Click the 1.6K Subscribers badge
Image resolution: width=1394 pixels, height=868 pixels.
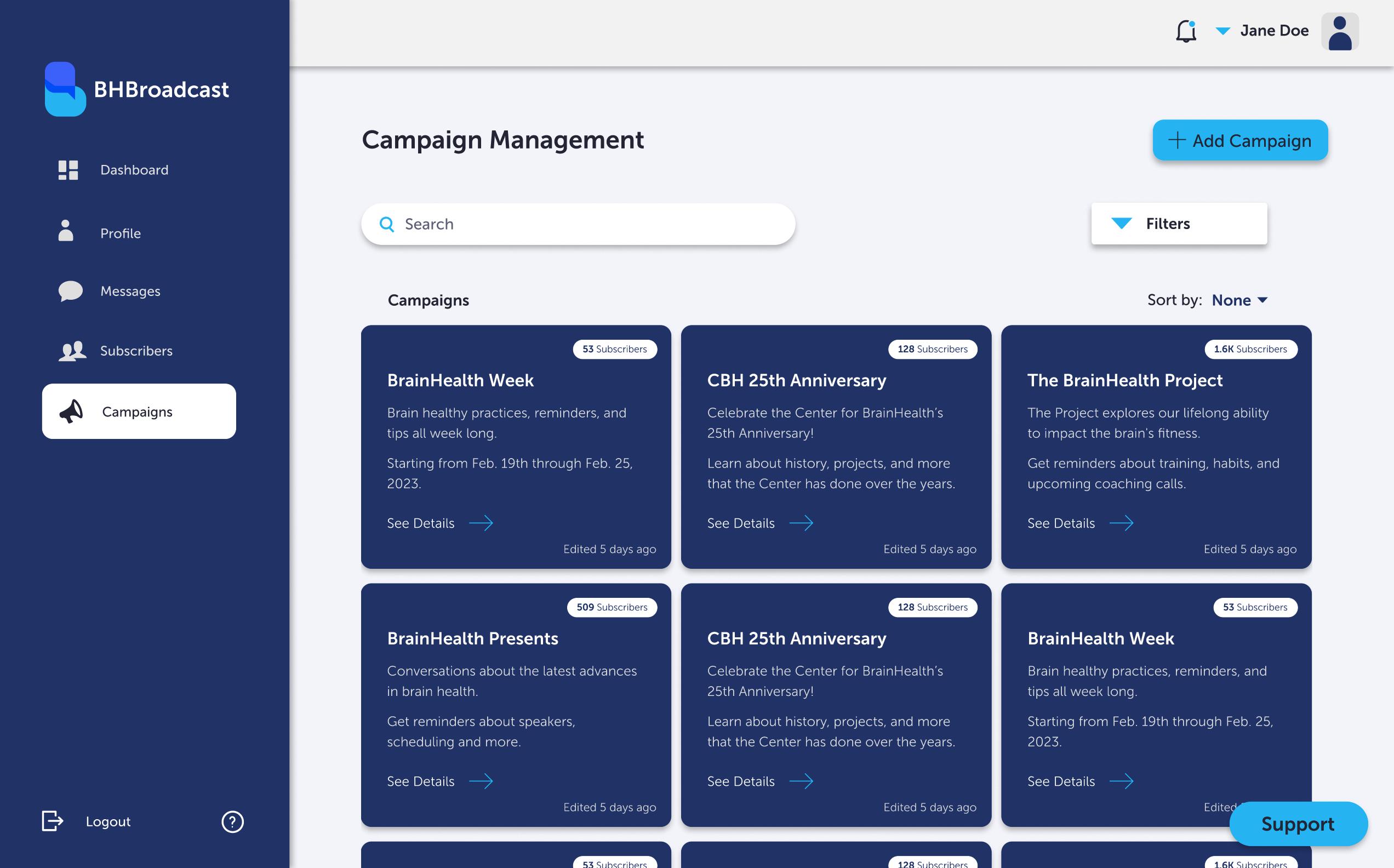[x=1250, y=349]
